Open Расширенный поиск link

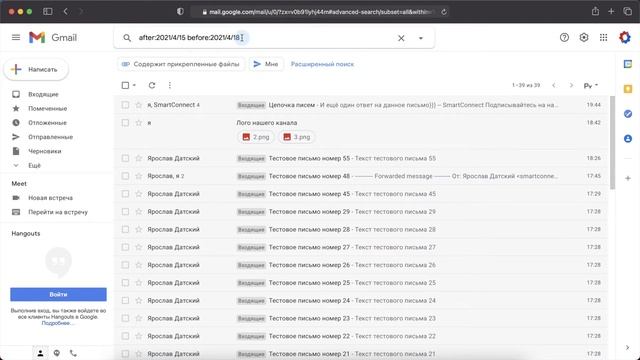coord(322,64)
